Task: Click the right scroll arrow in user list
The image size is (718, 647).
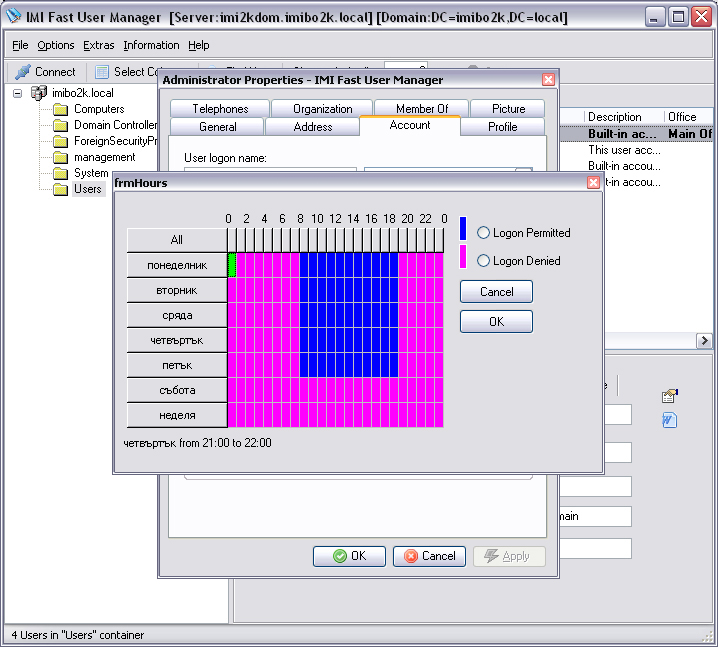Action: 704,341
